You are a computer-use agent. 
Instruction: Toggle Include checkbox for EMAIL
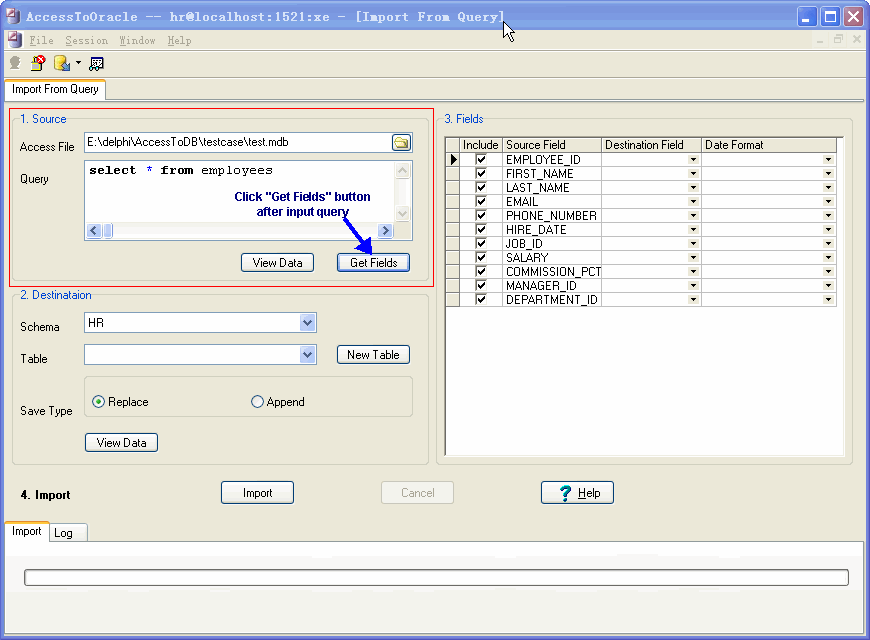(x=481, y=201)
